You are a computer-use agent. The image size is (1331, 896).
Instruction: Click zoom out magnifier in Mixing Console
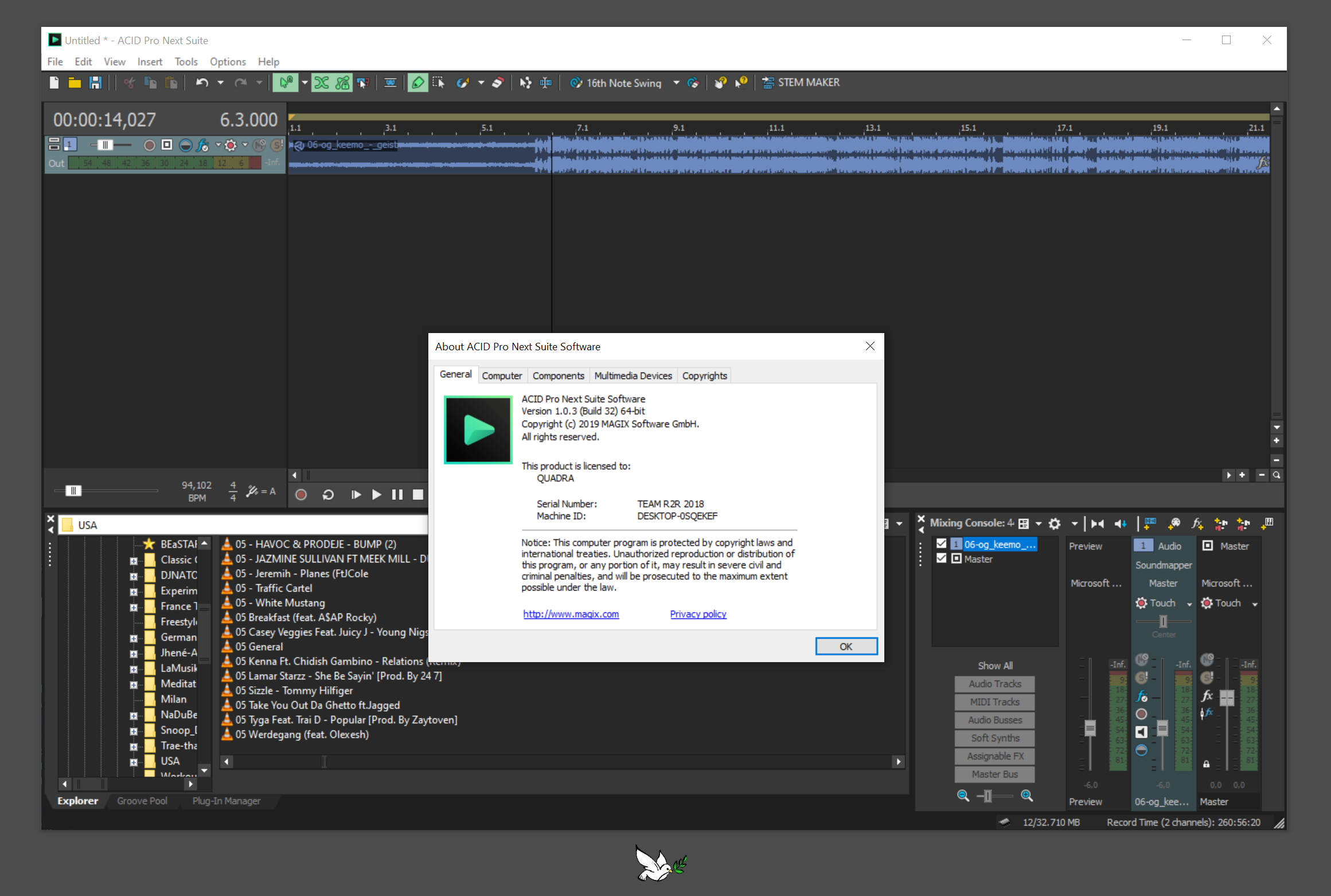[963, 796]
